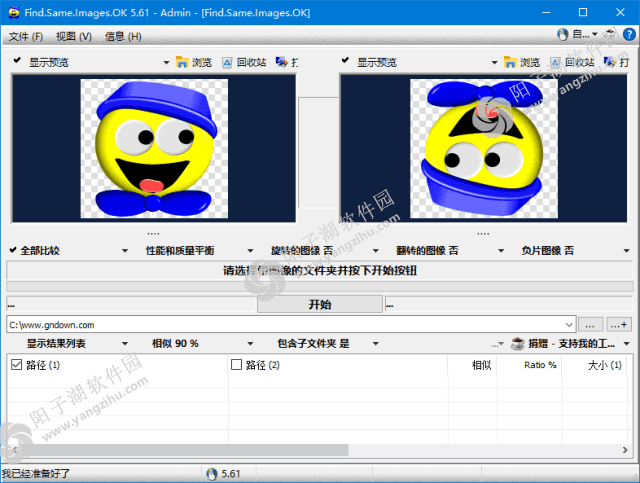640x483 pixels.
Task: Click right upside-down smiley preview image
Action: coord(484,149)
